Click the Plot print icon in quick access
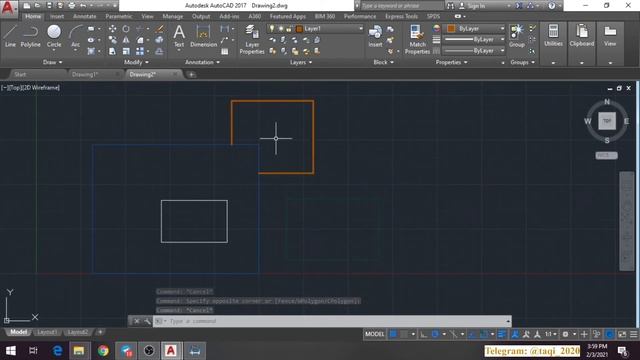The height and width of the screenshot is (360, 640). tap(71, 6)
